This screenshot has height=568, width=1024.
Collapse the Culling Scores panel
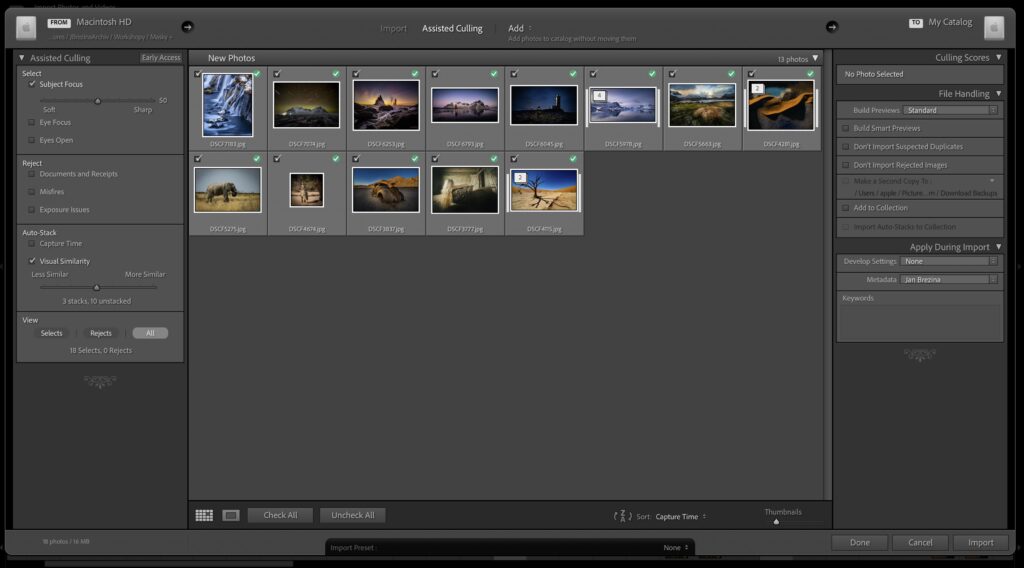(x=999, y=57)
